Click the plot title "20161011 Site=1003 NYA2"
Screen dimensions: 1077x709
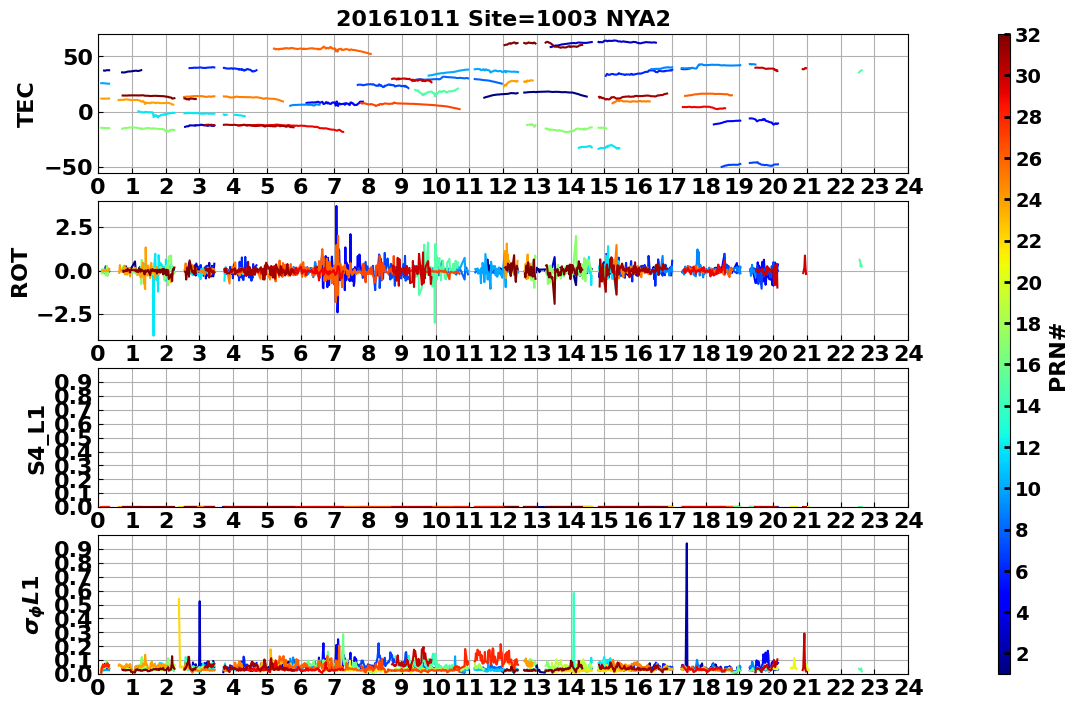503,19
